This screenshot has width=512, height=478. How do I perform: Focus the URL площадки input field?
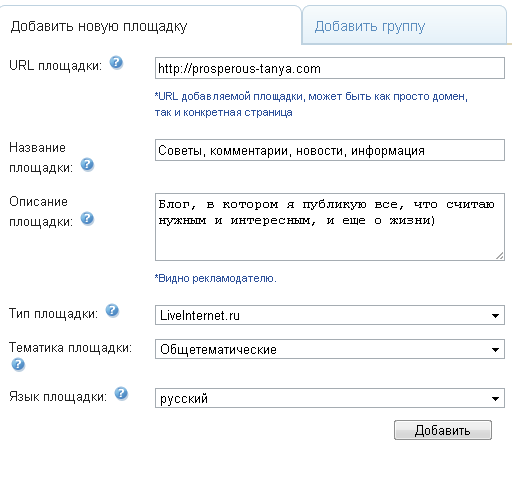point(330,68)
